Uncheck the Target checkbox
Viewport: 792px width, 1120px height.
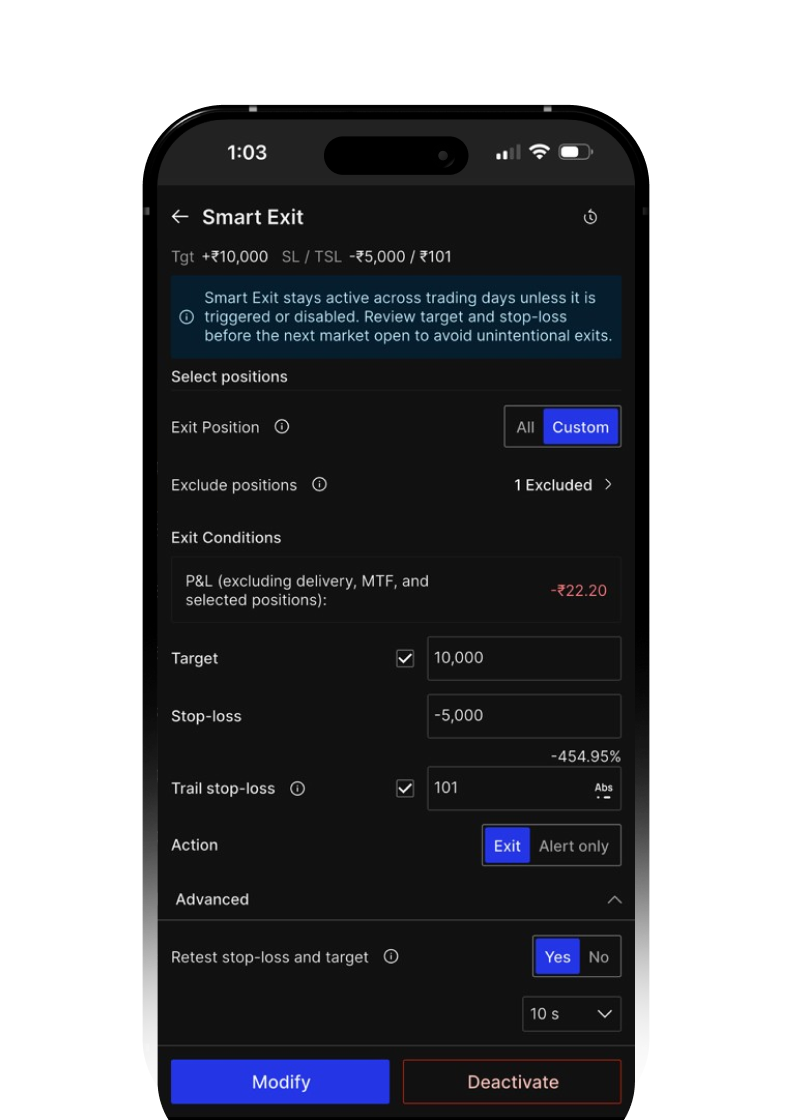click(x=405, y=658)
